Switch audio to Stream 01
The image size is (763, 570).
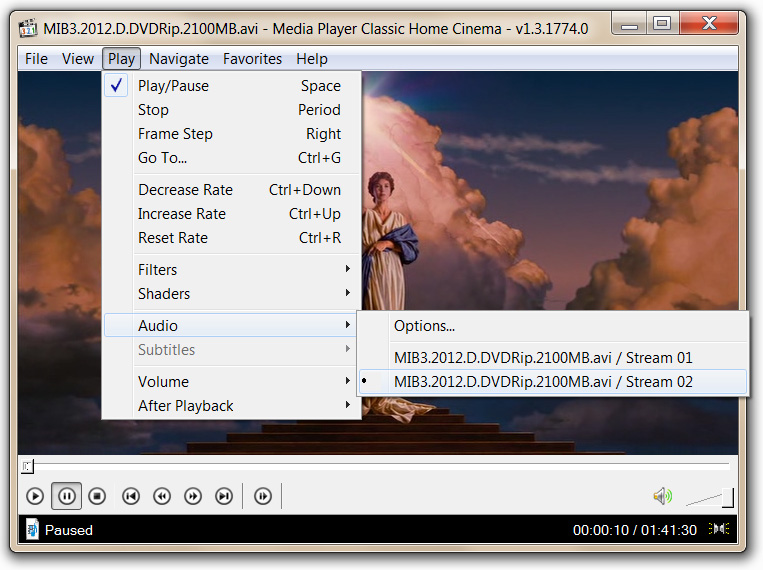tap(553, 358)
